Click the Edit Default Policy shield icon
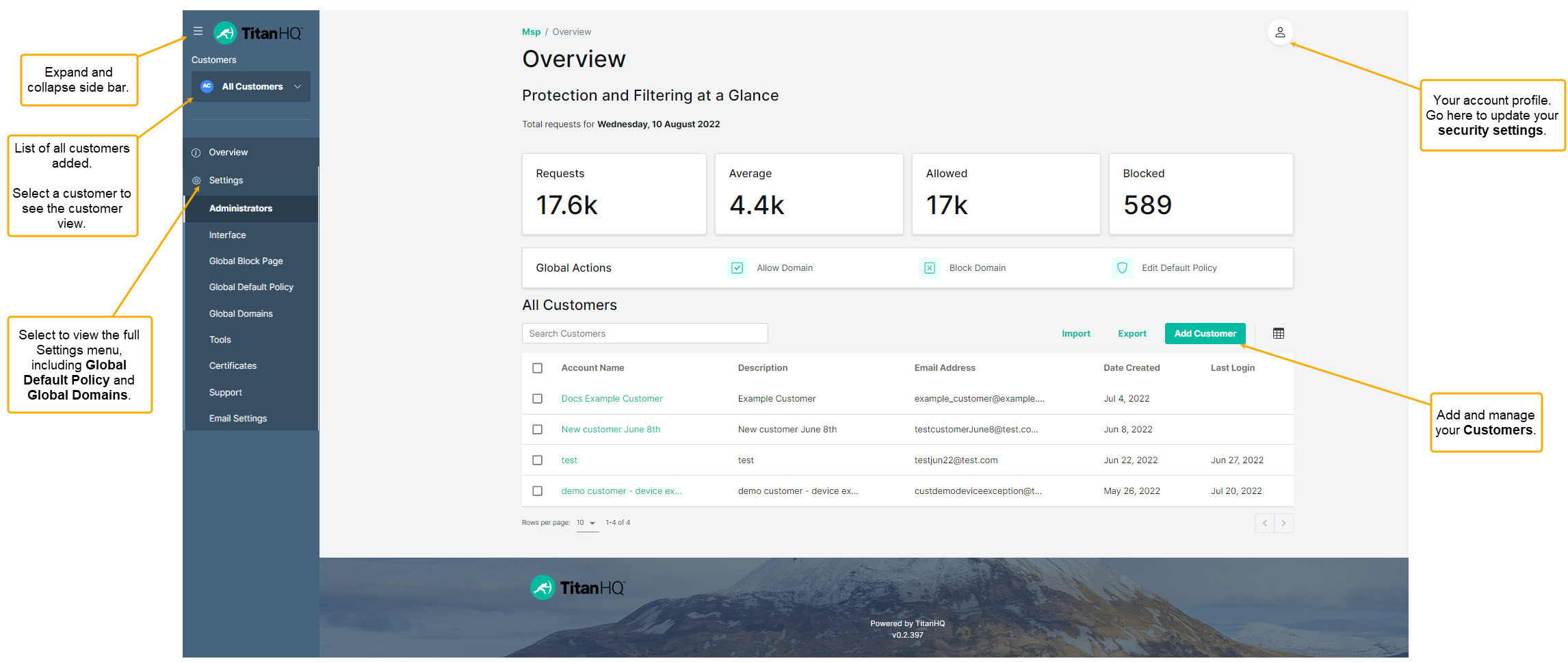Viewport: 1568px width, 663px height. click(1122, 268)
